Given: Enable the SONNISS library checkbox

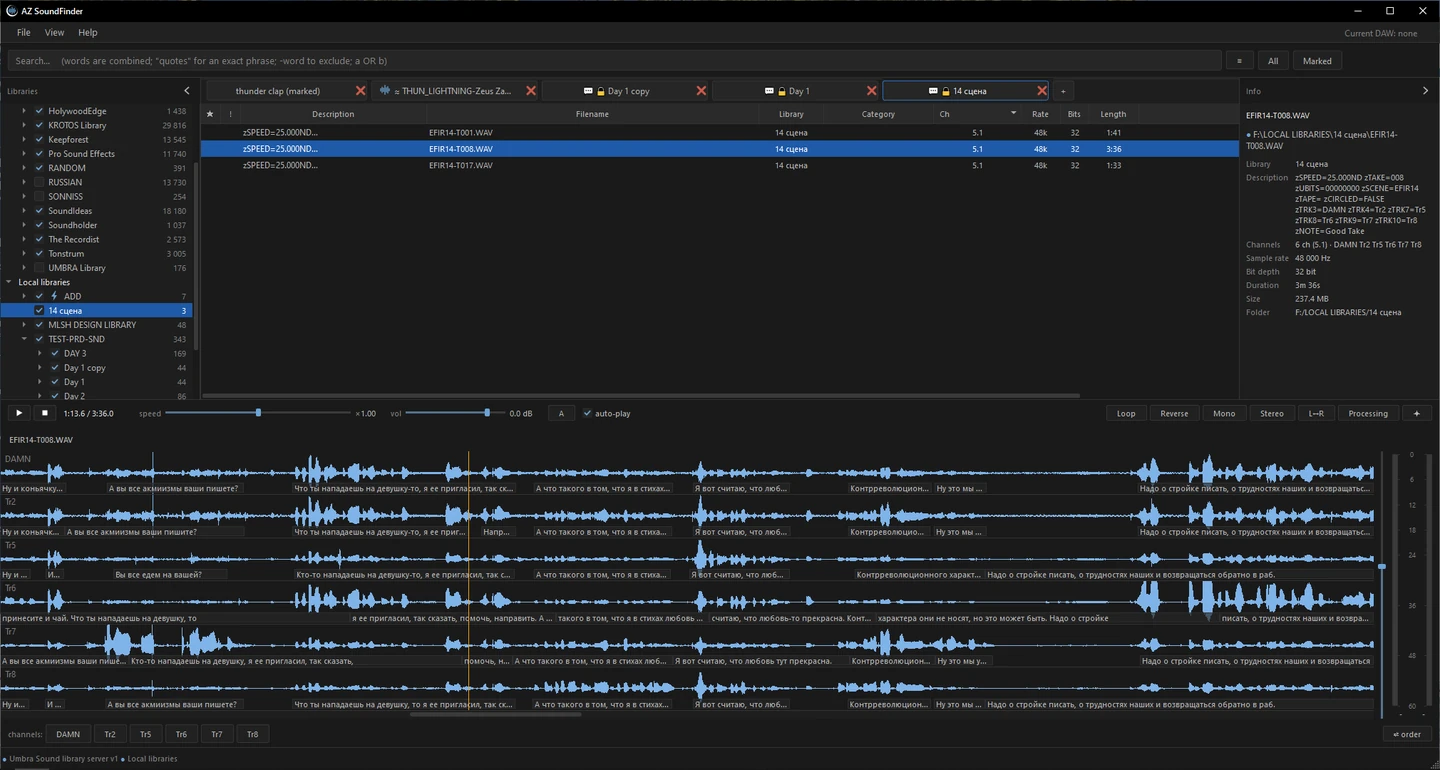Looking at the screenshot, I should pos(39,196).
